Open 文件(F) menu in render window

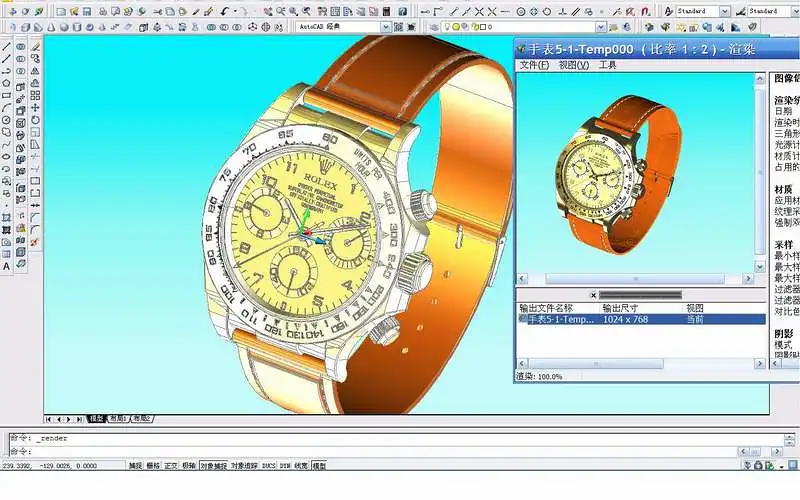tap(534, 65)
